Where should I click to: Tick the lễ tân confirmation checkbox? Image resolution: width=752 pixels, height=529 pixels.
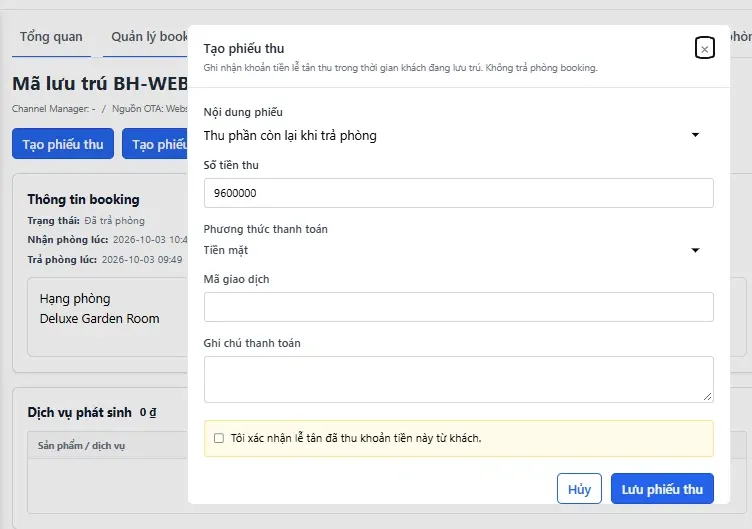click(219, 438)
